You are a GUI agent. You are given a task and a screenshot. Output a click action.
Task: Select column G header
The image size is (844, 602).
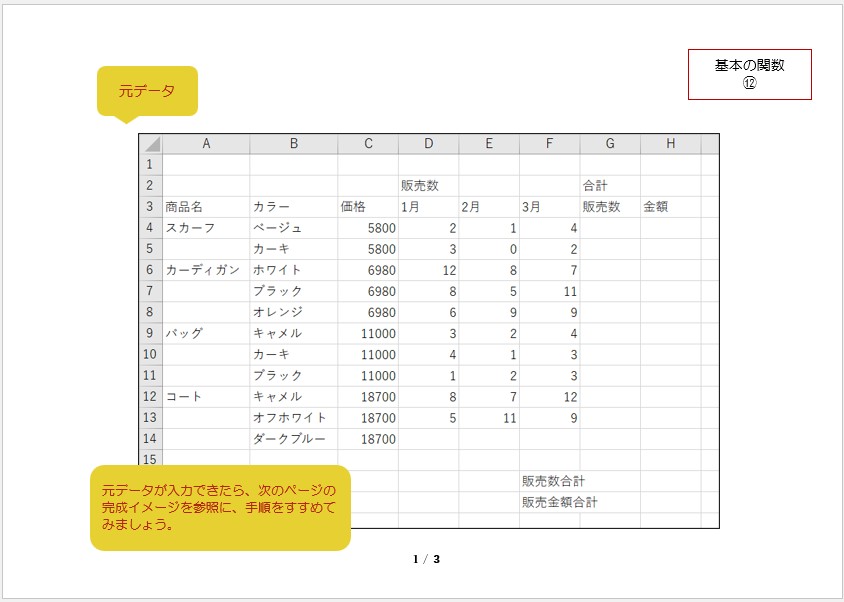pos(610,144)
